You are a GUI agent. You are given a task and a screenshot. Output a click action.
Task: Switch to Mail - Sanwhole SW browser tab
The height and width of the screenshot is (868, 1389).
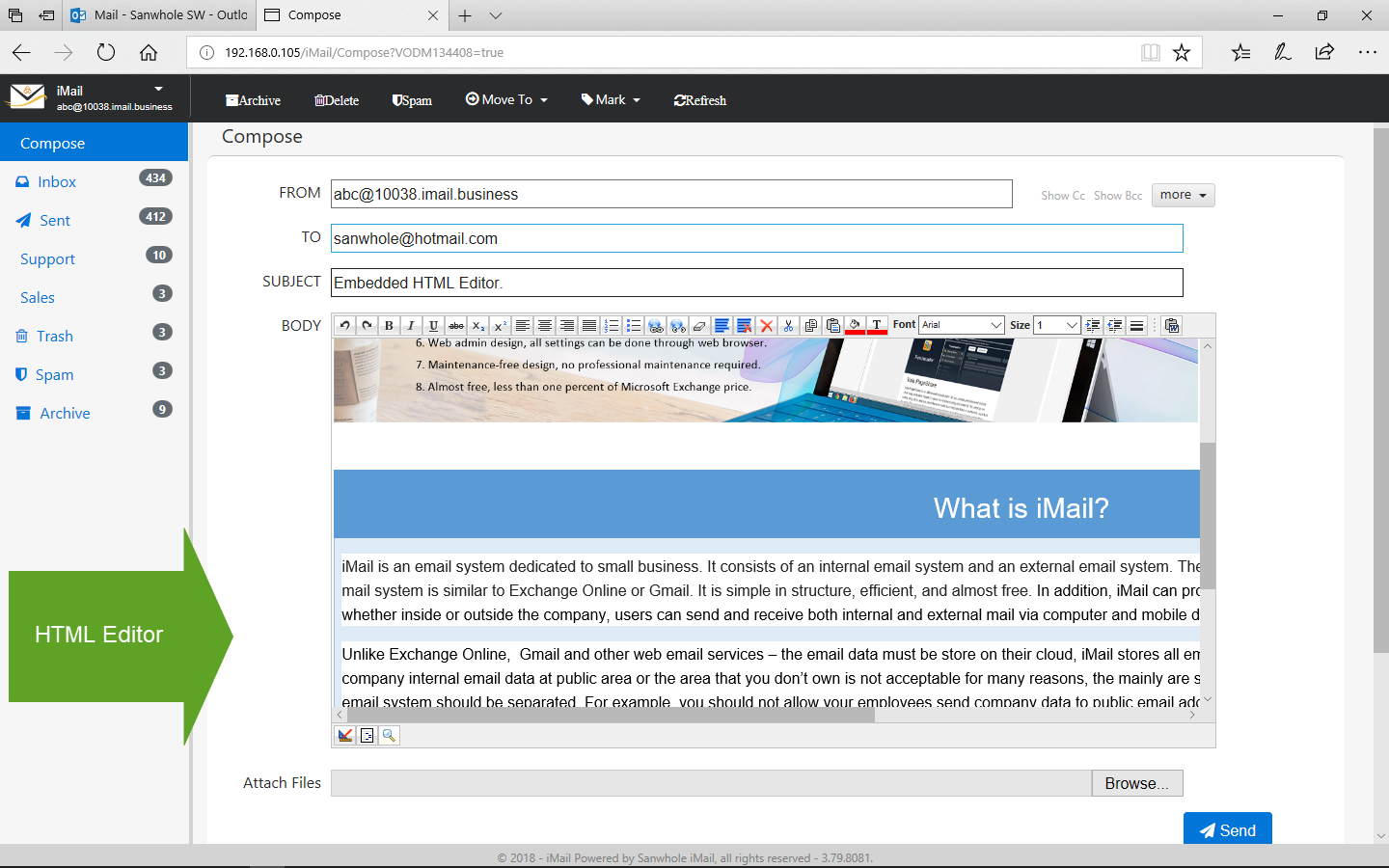pyautogui.click(x=160, y=15)
